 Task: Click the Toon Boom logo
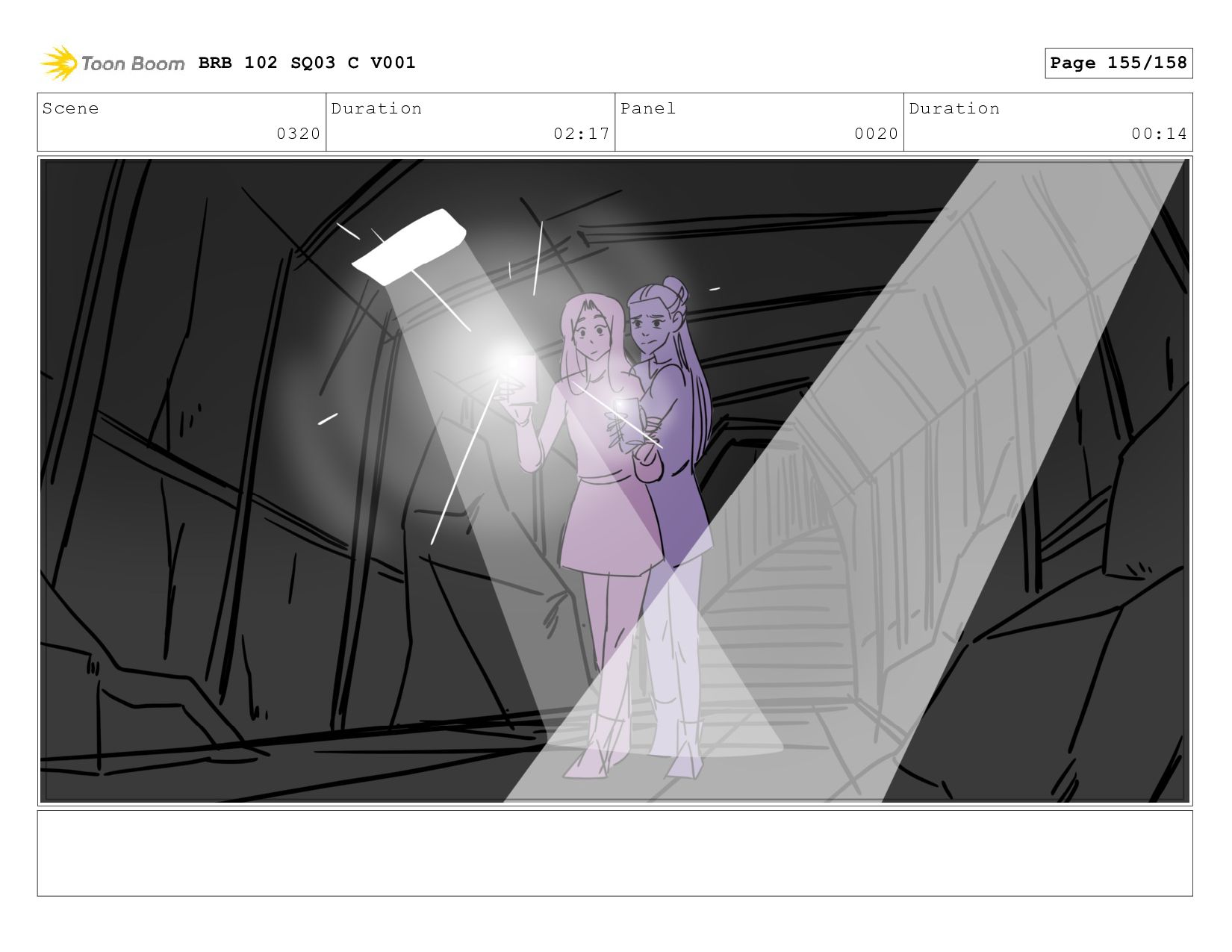tap(112, 63)
